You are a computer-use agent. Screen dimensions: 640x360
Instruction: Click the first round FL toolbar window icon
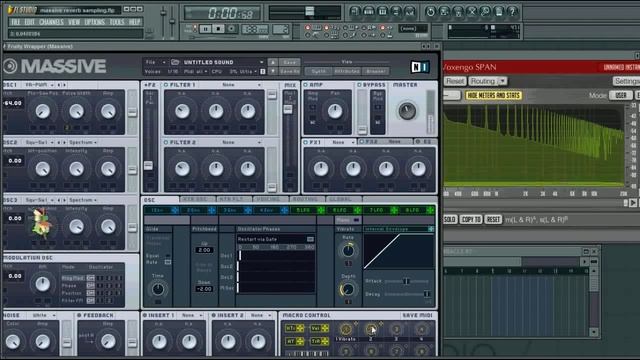click(x=354, y=11)
